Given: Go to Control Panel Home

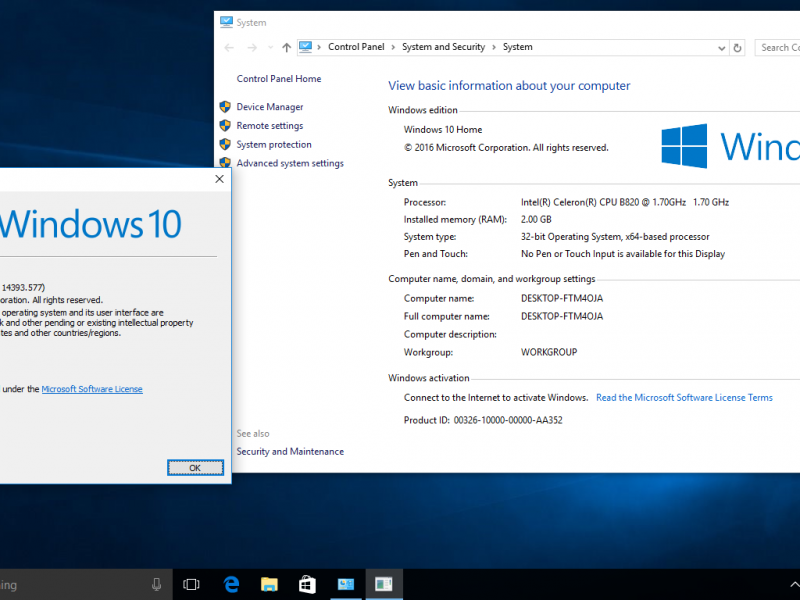Looking at the screenshot, I should point(279,79).
